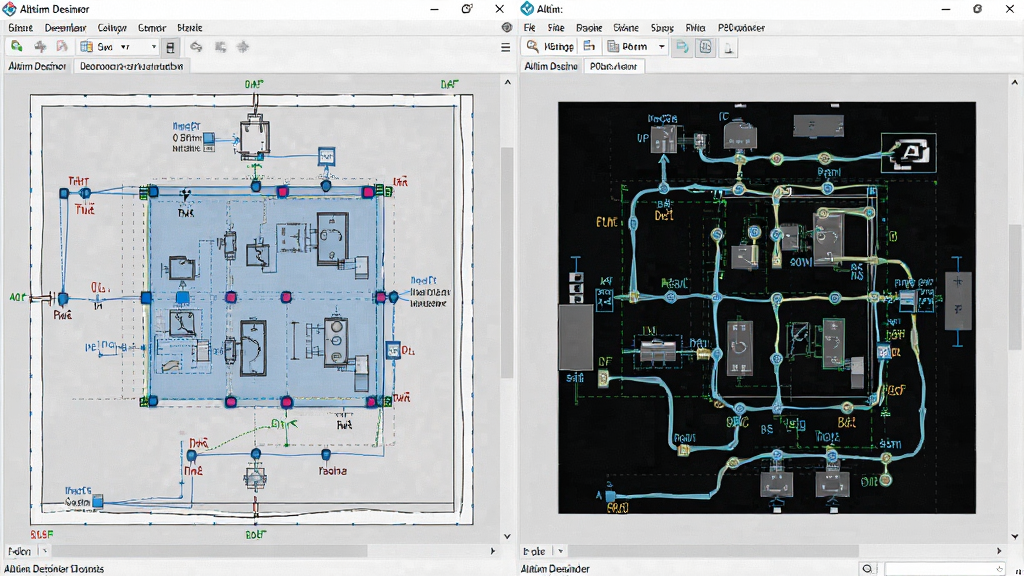
Task: Select the component symbol at the top of the schematic
Action: tap(254, 136)
